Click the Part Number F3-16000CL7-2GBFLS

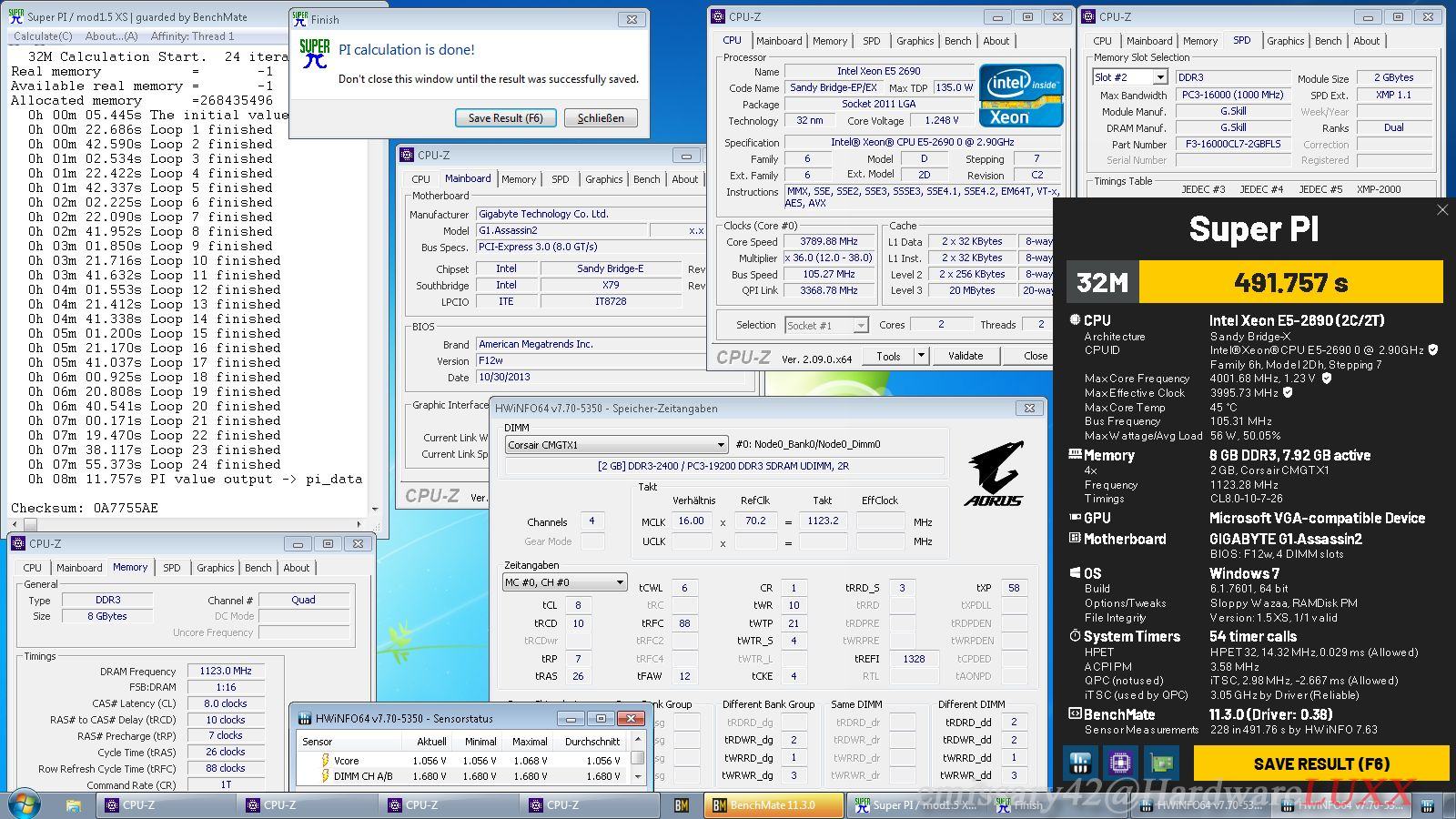pos(1233,144)
